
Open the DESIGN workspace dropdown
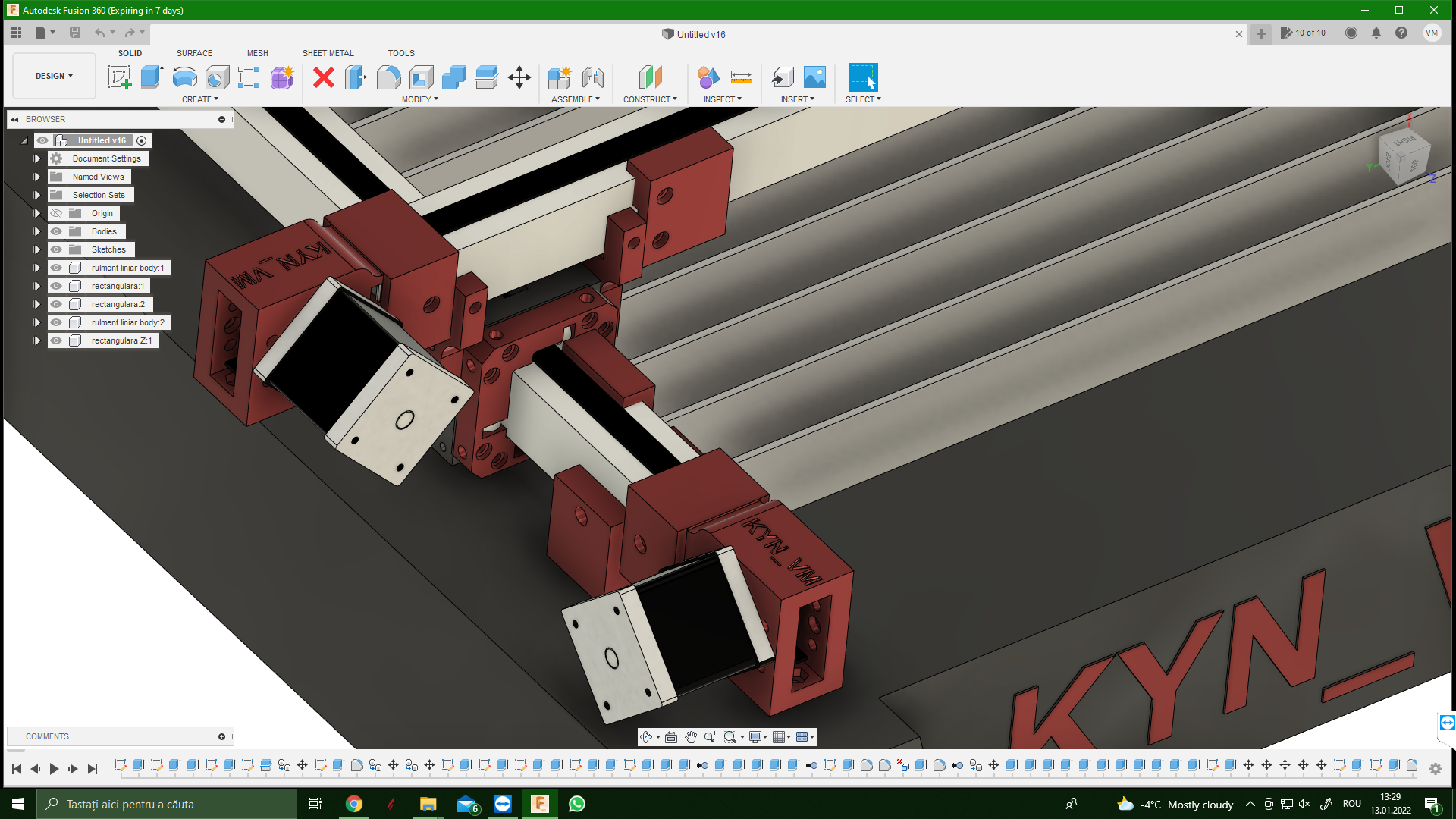point(54,76)
